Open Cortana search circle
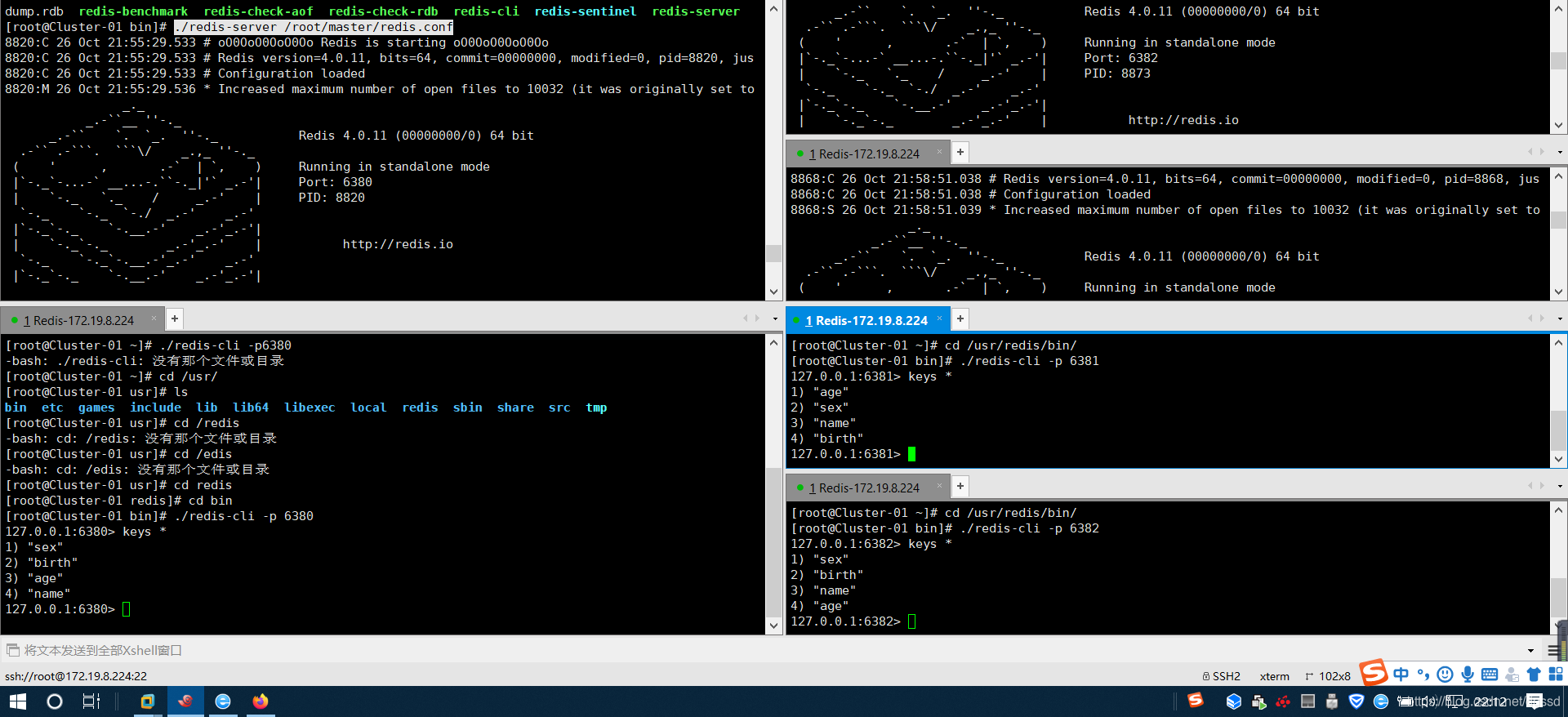 pos(55,701)
